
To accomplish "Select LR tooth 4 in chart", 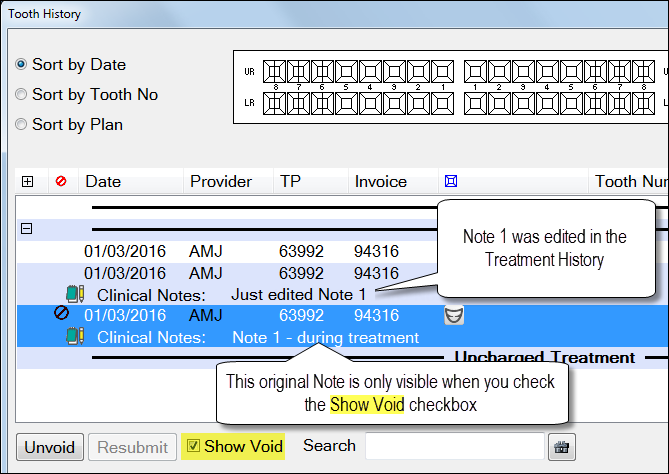I will click(x=370, y=104).
